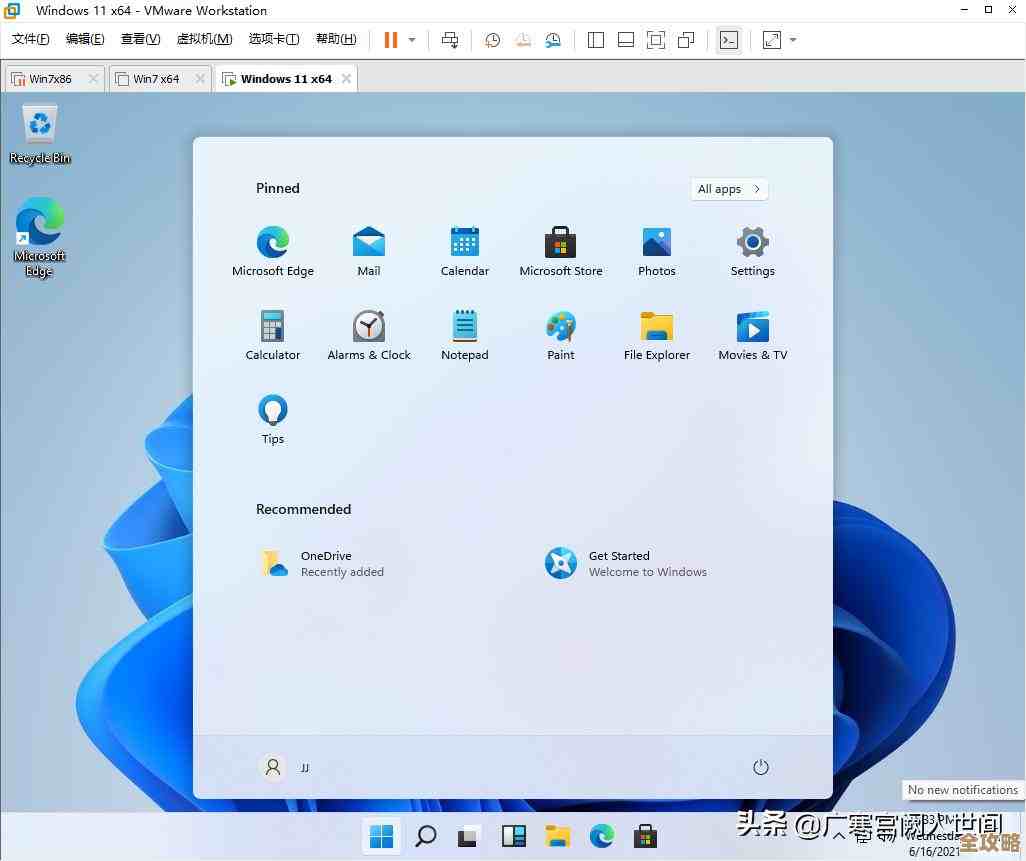Send Ctrl+Alt+Del to the virtual machine

(450, 39)
